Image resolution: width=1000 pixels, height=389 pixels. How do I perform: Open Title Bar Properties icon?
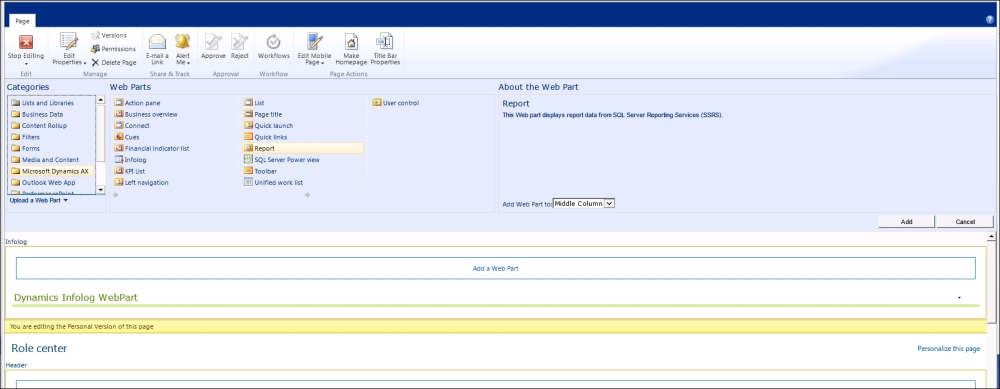pyautogui.click(x=385, y=41)
